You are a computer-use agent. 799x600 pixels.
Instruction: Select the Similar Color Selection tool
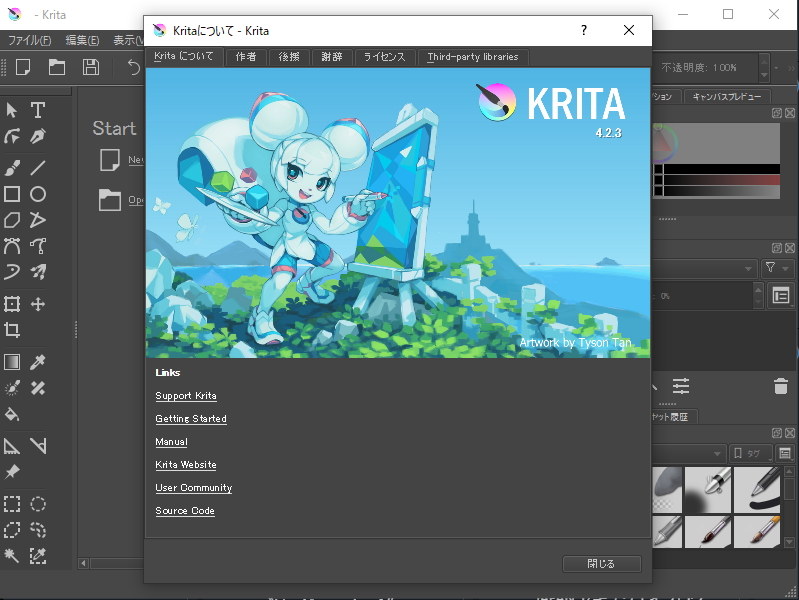click(x=38, y=556)
